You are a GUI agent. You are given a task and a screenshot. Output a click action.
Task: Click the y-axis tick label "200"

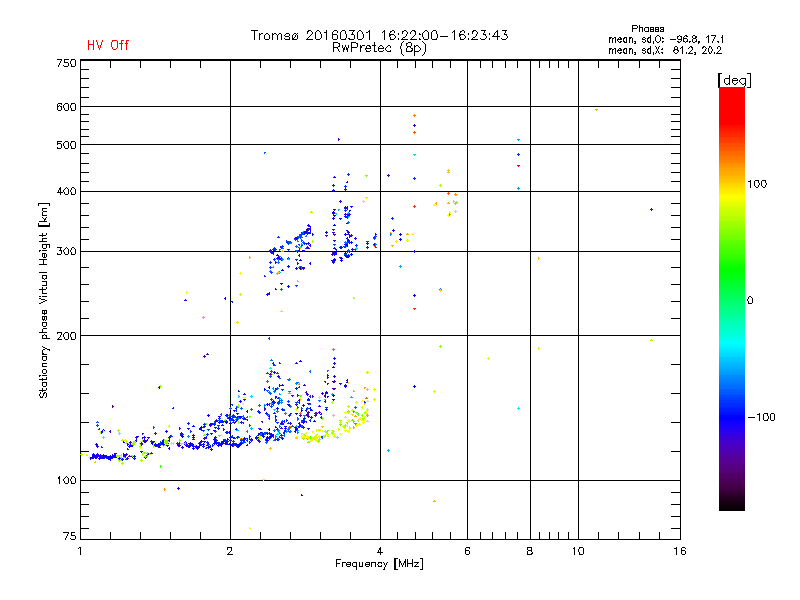67,336
